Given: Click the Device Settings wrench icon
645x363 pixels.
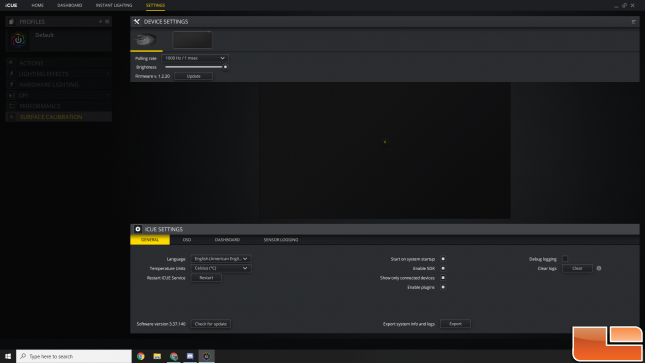Looking at the screenshot, I should 137,21.
